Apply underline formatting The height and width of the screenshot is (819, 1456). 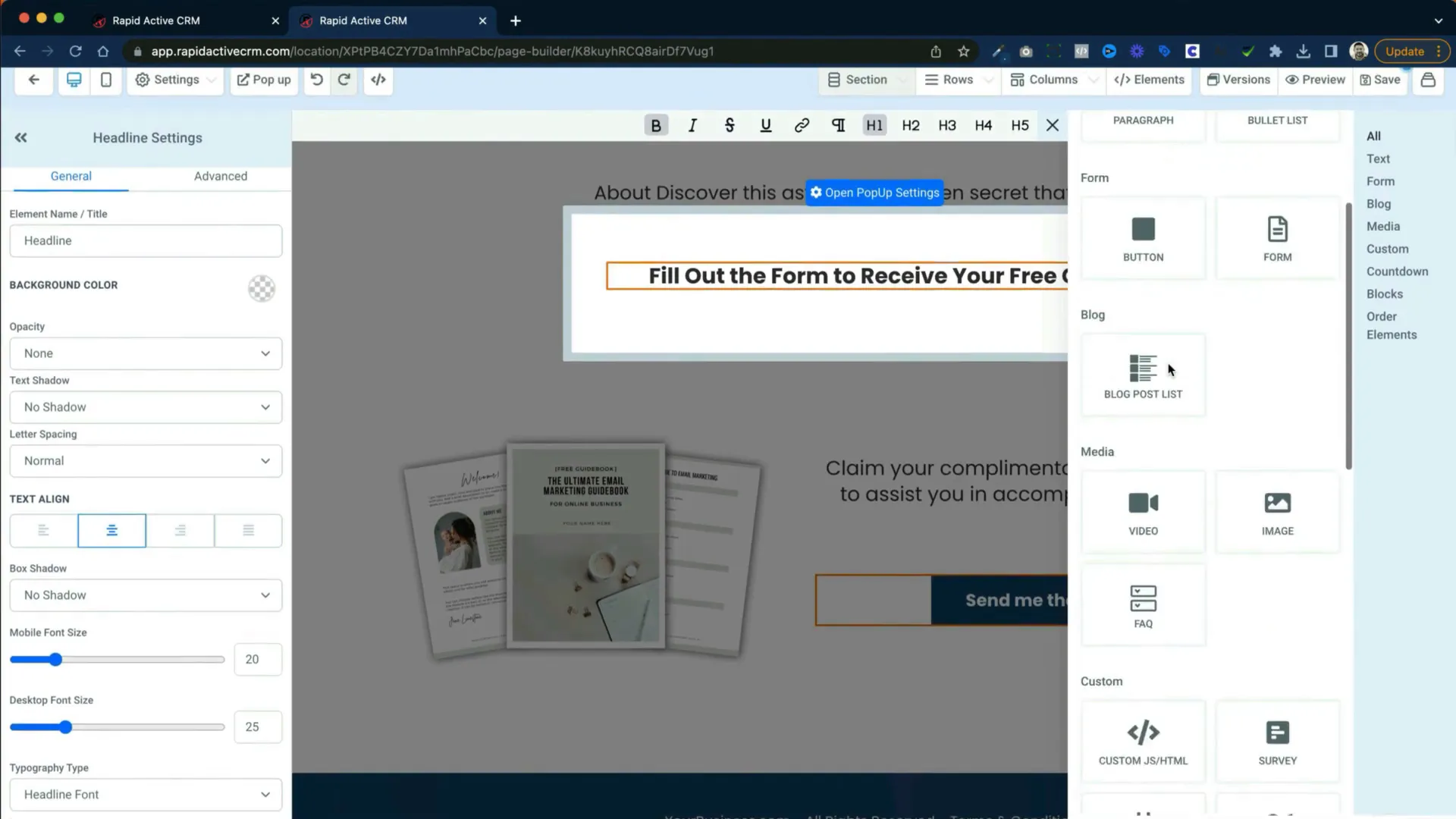pos(765,125)
